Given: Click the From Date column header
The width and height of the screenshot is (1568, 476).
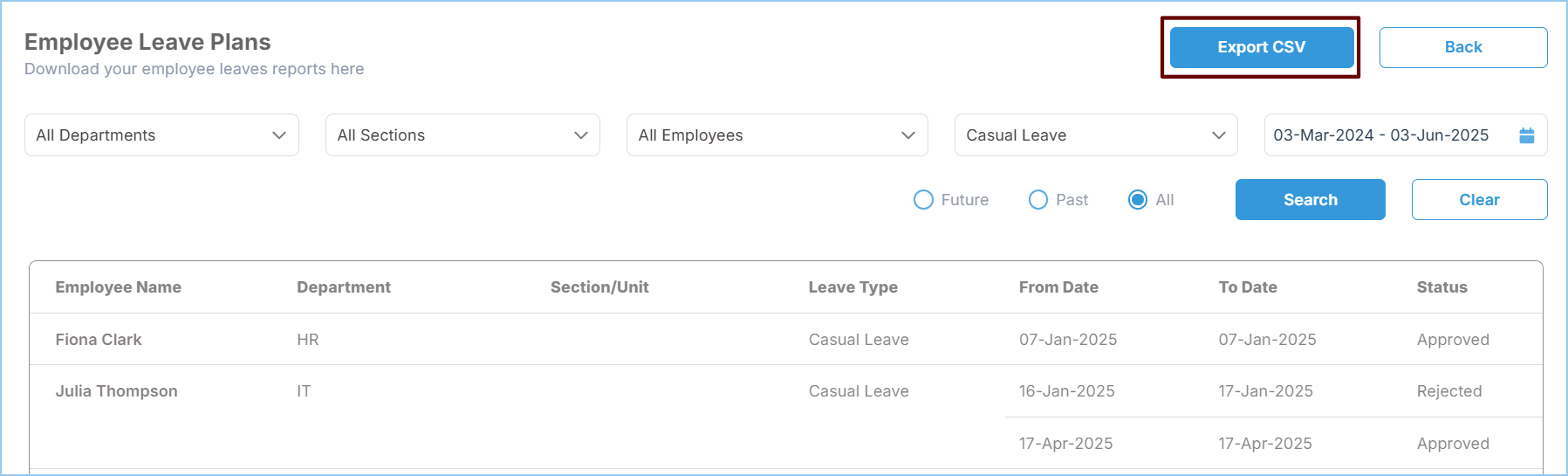Looking at the screenshot, I should click(1058, 287).
